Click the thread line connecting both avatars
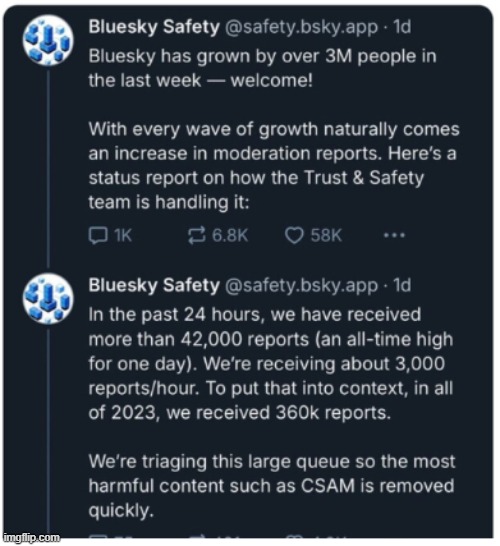 tap(48, 170)
